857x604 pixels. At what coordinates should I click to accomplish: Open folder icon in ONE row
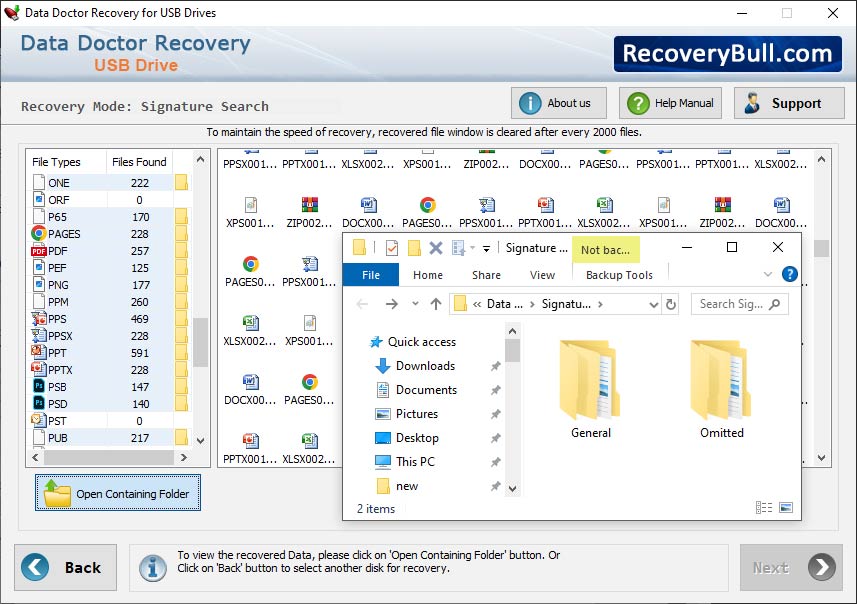pyautogui.click(x=181, y=183)
